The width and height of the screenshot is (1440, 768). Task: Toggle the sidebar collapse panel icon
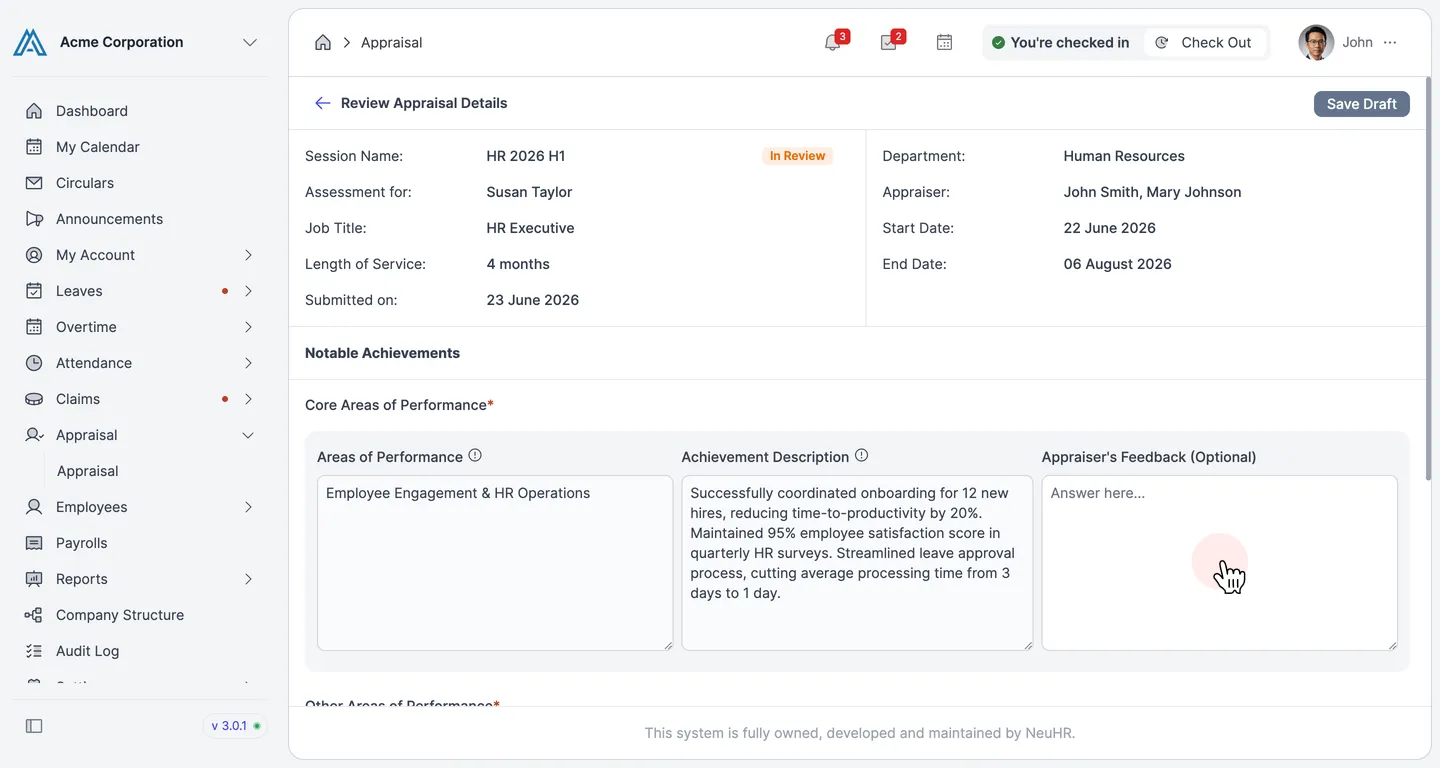34,726
